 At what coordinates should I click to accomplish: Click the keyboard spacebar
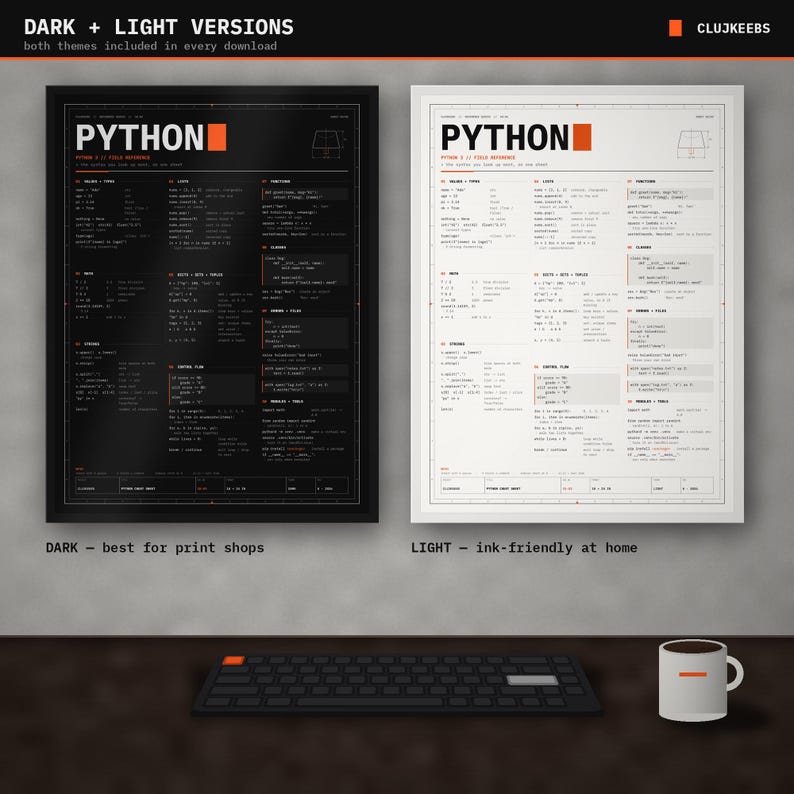pyautogui.click(x=369, y=701)
